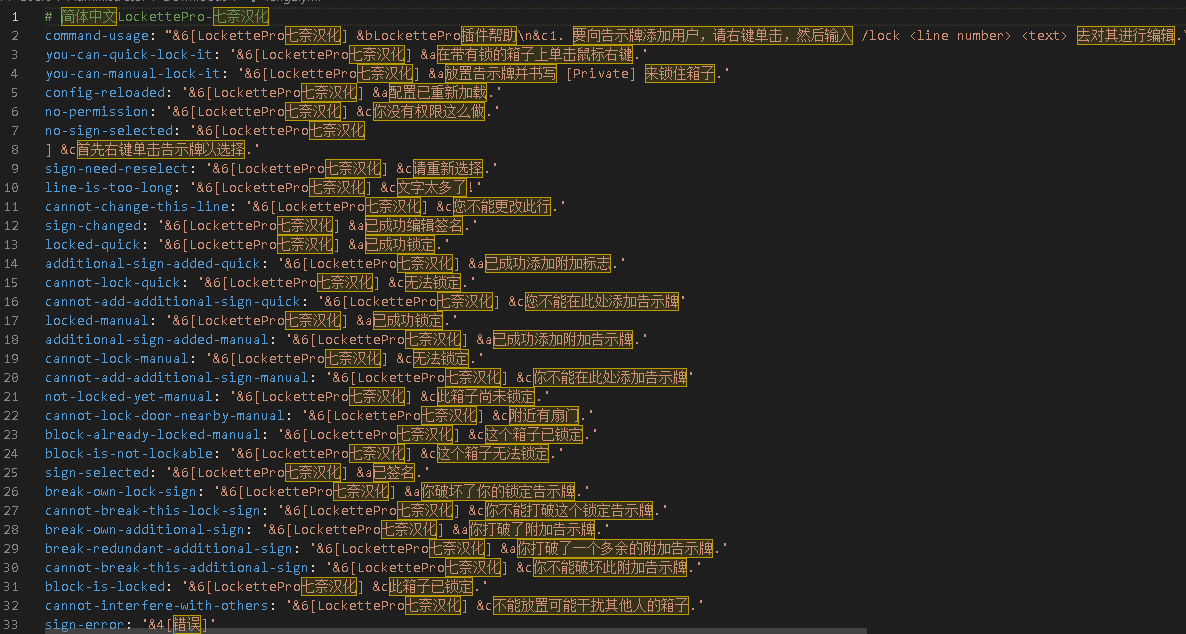Image resolution: width=1186 pixels, height=634 pixels.
Task: Place cursor on the key 'command-usage'
Action: click(96, 36)
